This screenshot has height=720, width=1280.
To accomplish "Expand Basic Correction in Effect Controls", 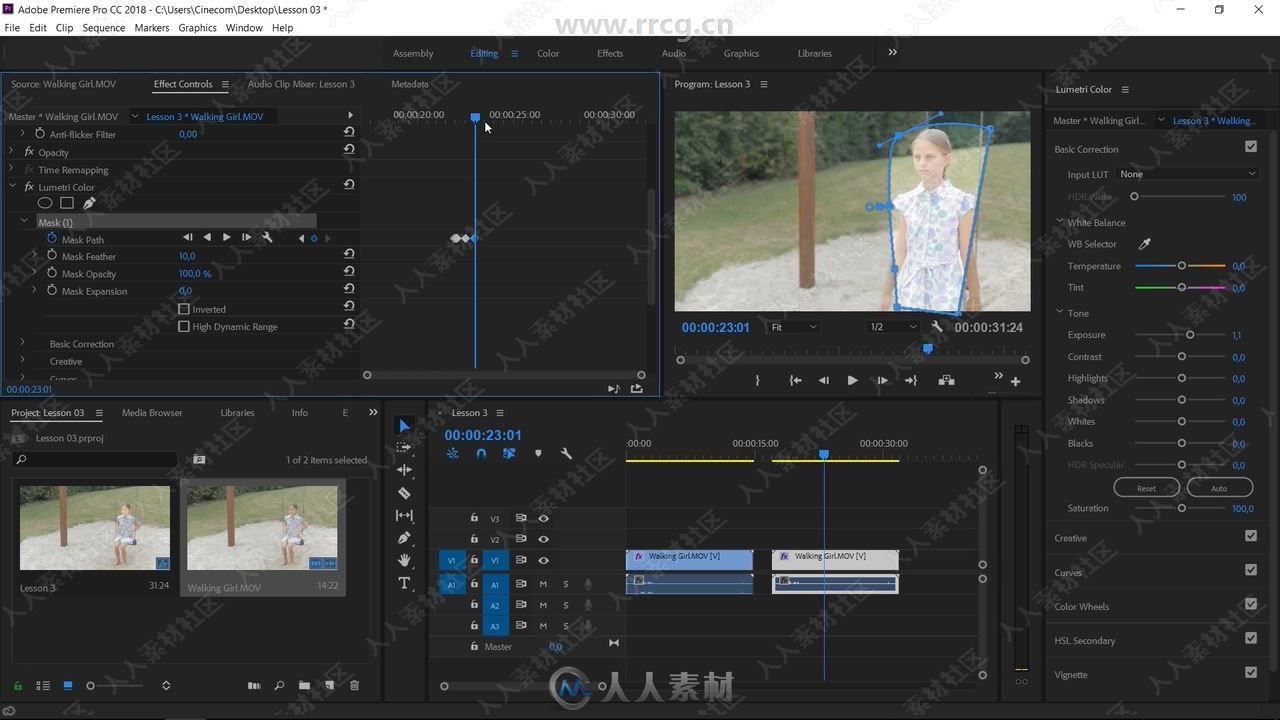I will pyautogui.click(x=23, y=343).
